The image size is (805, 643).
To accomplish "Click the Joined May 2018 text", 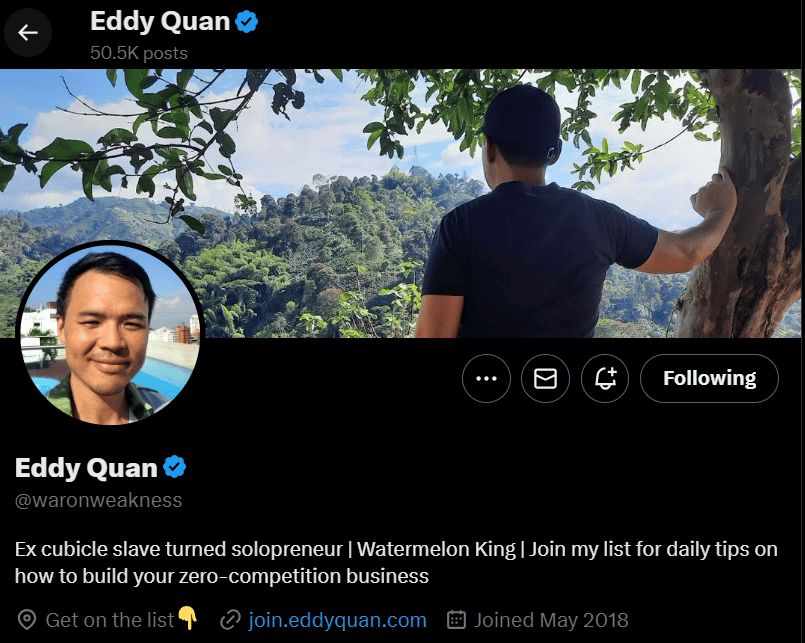I will 551,620.
